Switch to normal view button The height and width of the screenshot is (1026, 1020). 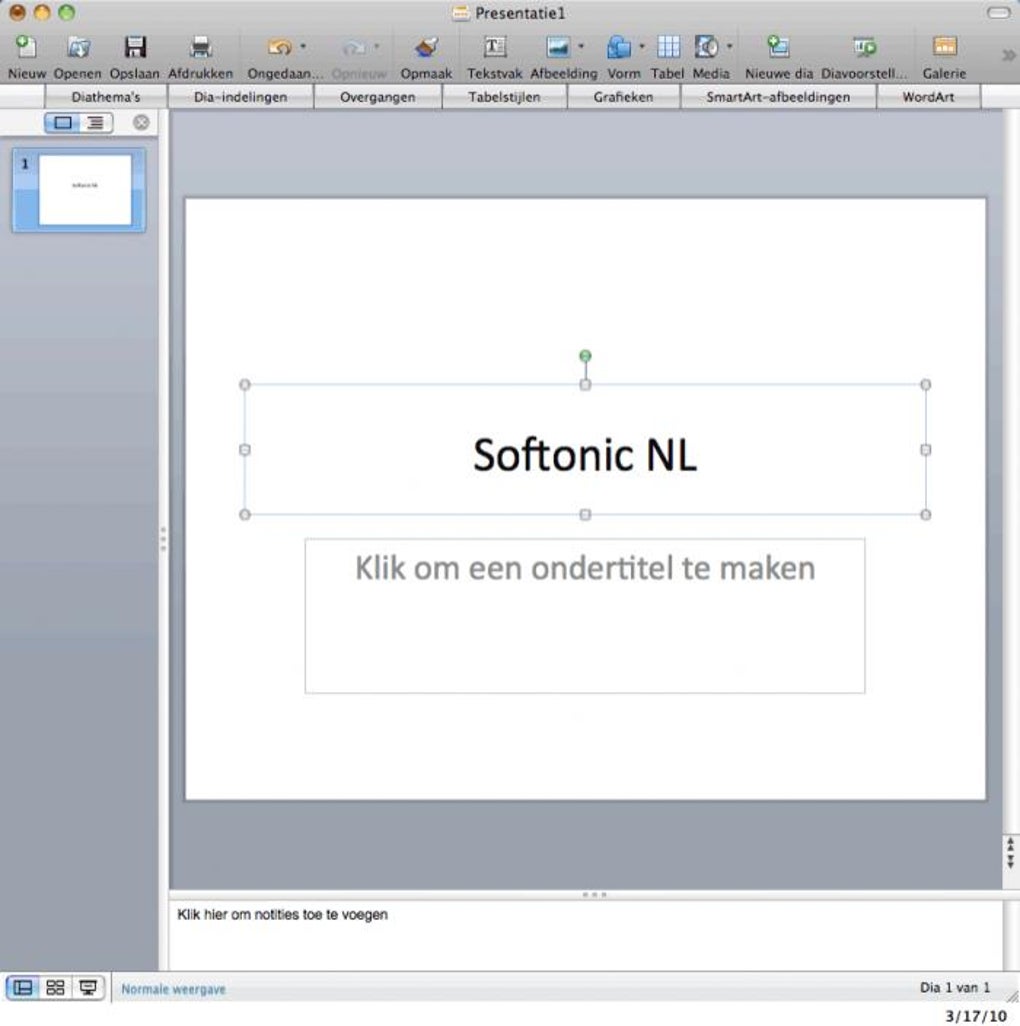point(23,987)
